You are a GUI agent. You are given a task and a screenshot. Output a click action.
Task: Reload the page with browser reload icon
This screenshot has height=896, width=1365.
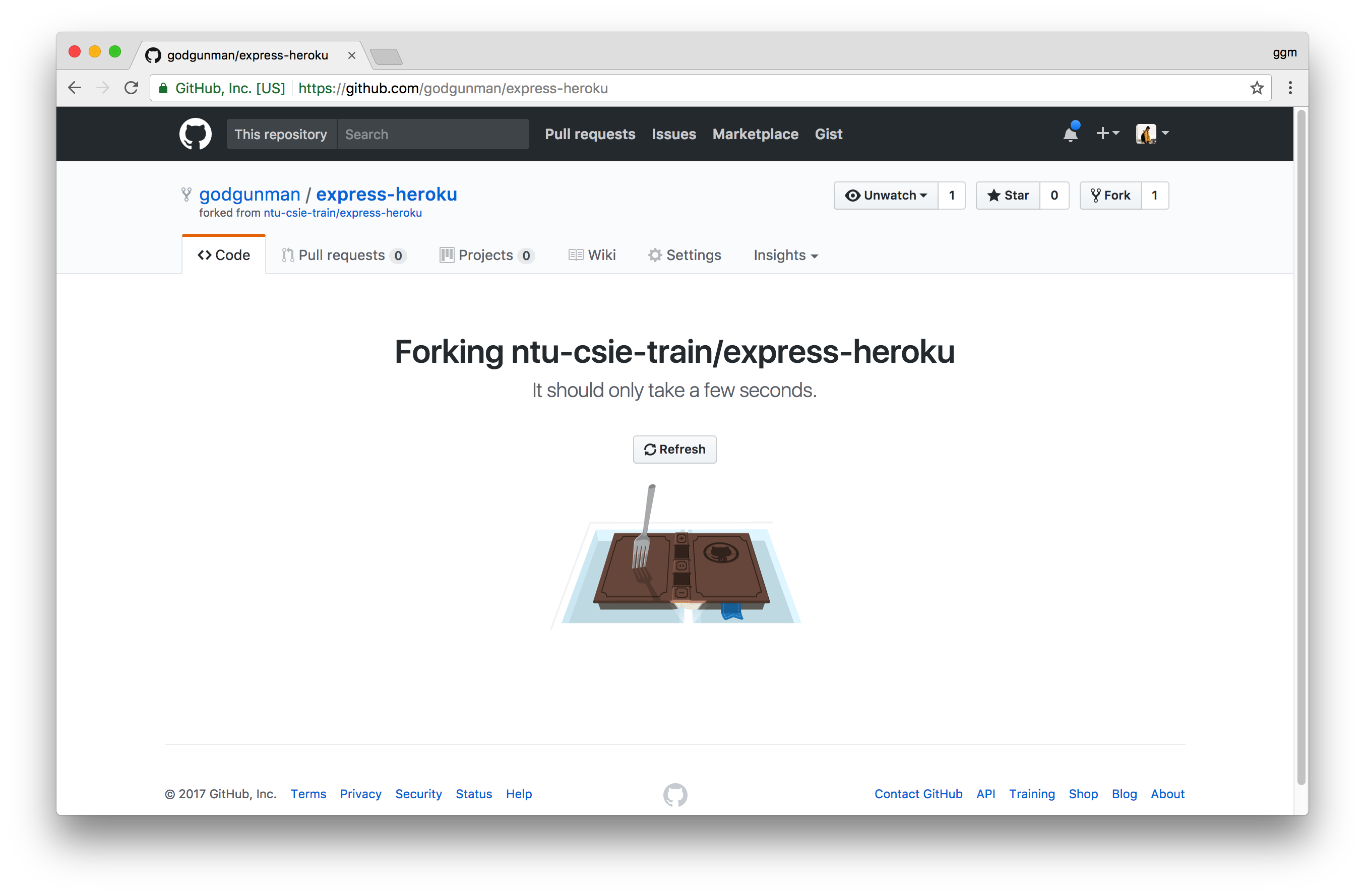(x=132, y=88)
